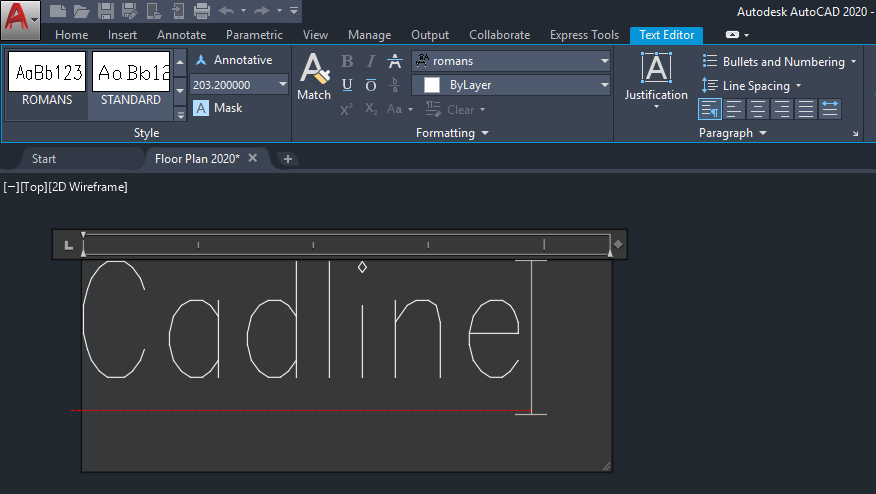Open the Undo history dropdown arrow

coord(244,11)
